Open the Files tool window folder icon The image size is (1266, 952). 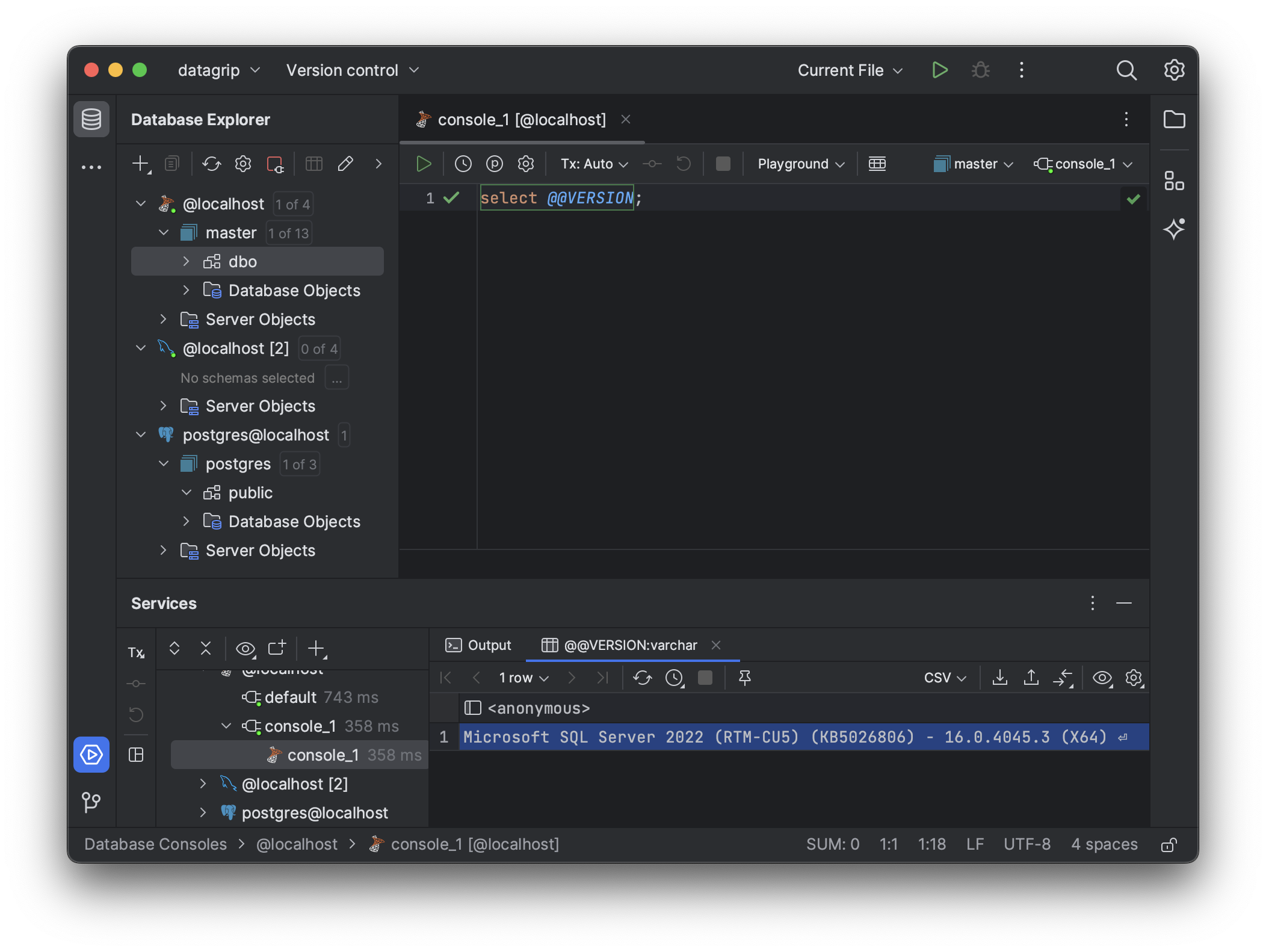[x=1174, y=119]
